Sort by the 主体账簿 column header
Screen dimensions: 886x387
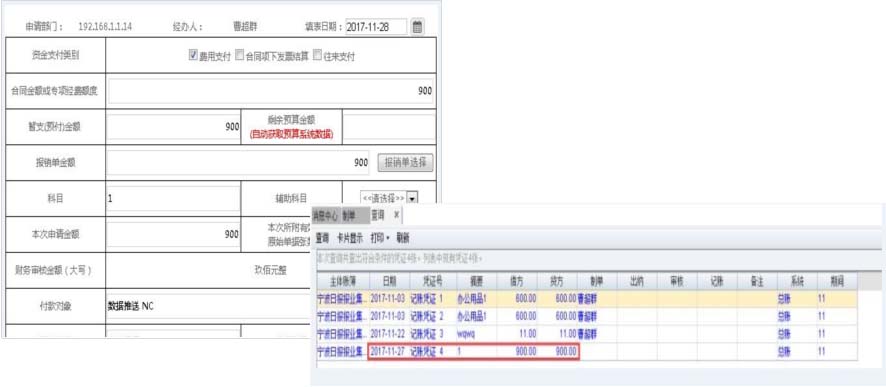342,281
